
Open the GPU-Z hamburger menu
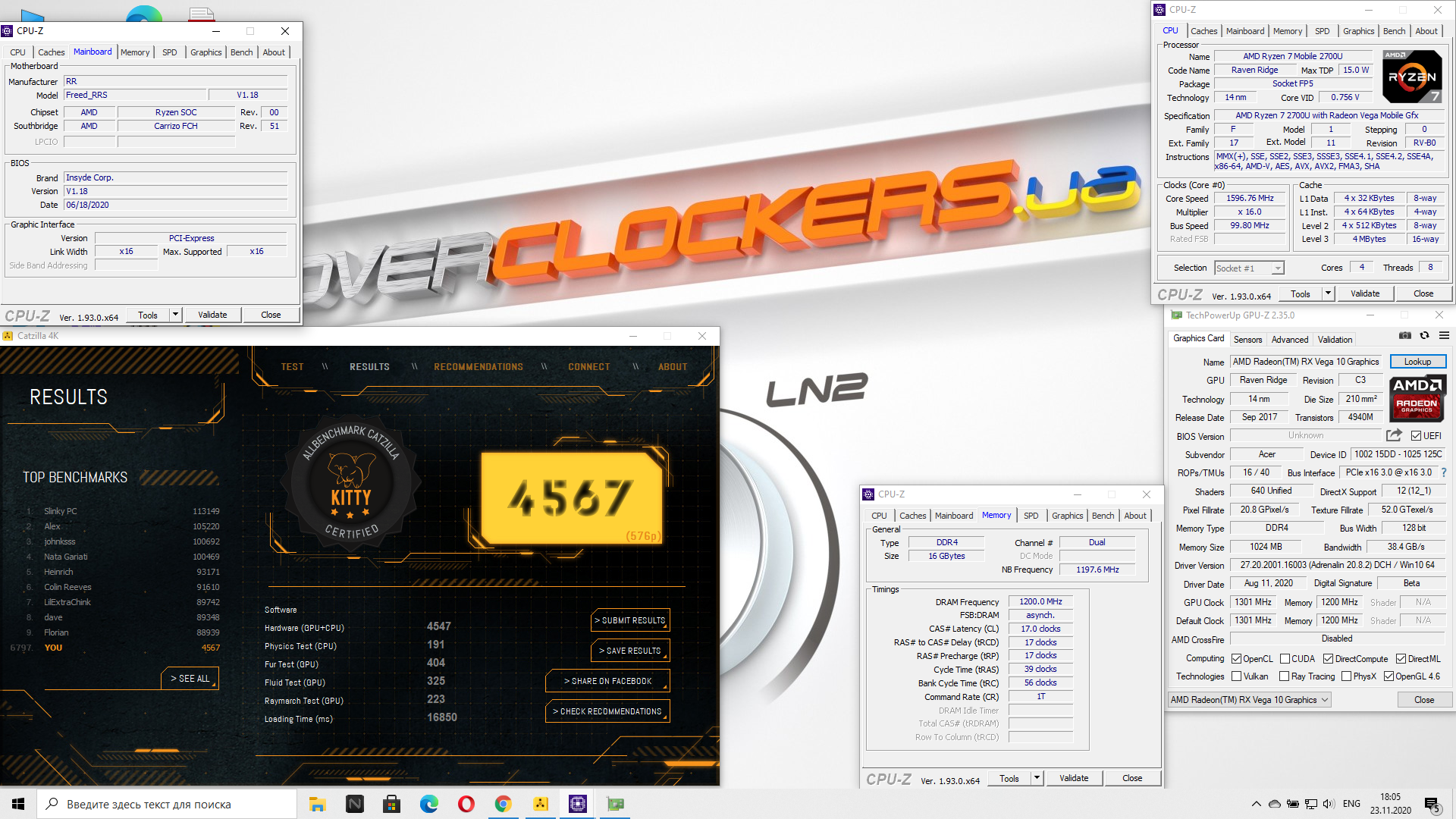point(1444,335)
